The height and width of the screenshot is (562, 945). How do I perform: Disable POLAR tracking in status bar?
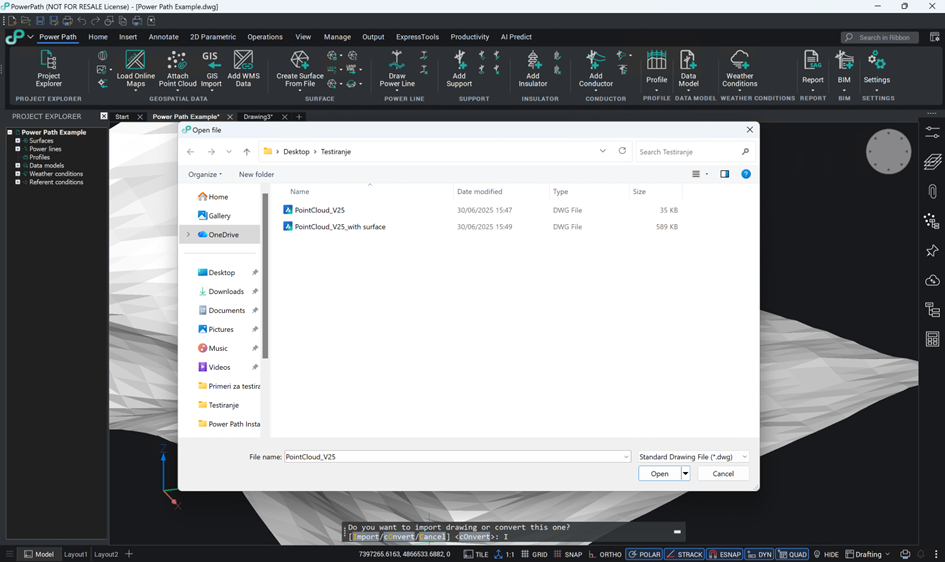pos(644,554)
